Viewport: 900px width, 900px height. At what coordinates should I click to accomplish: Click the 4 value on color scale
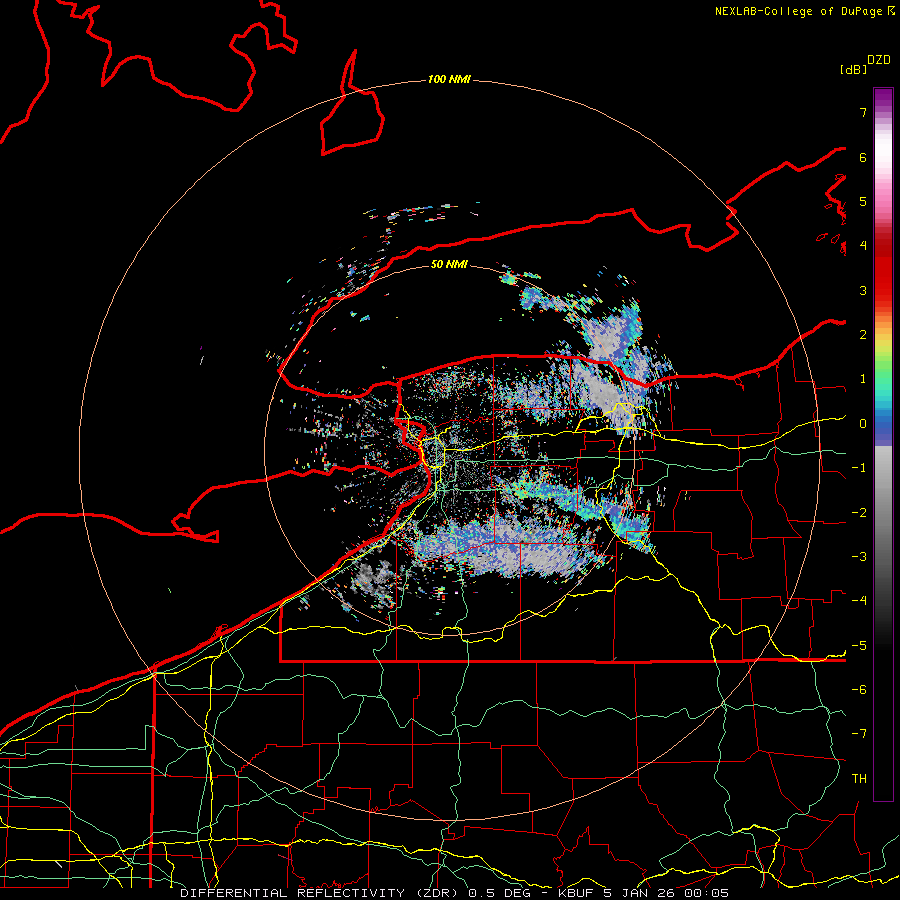(x=863, y=246)
